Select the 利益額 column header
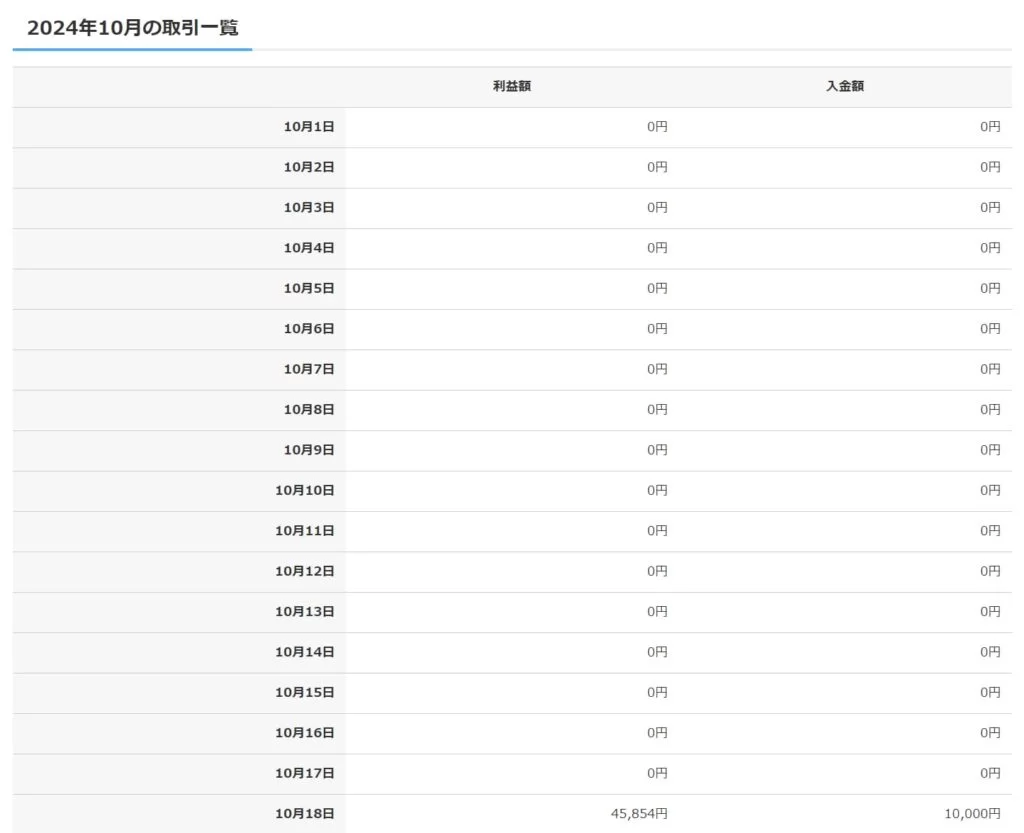Screen dimensions: 1024x833 pos(512,86)
